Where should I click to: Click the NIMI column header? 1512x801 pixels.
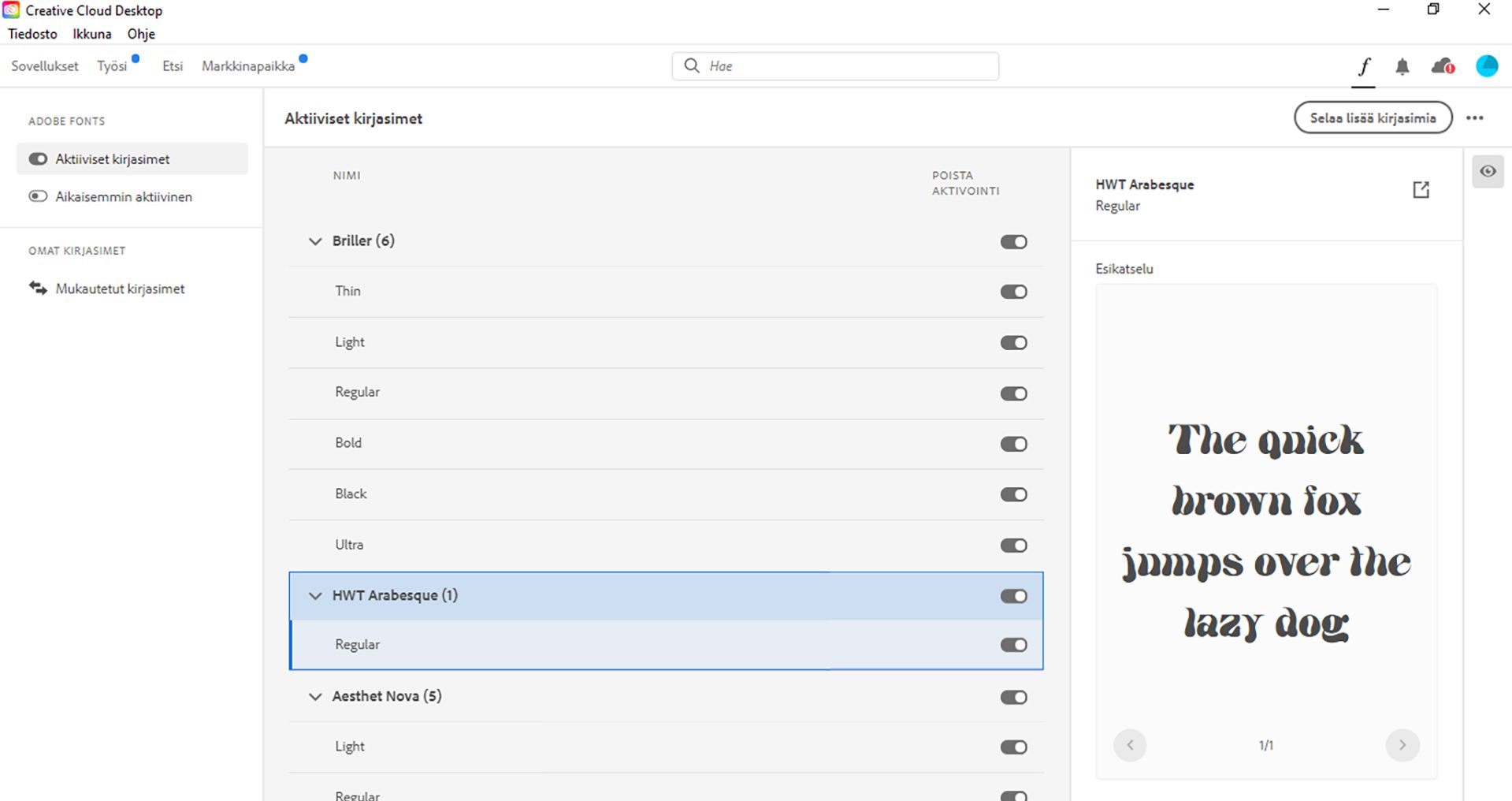(x=347, y=176)
